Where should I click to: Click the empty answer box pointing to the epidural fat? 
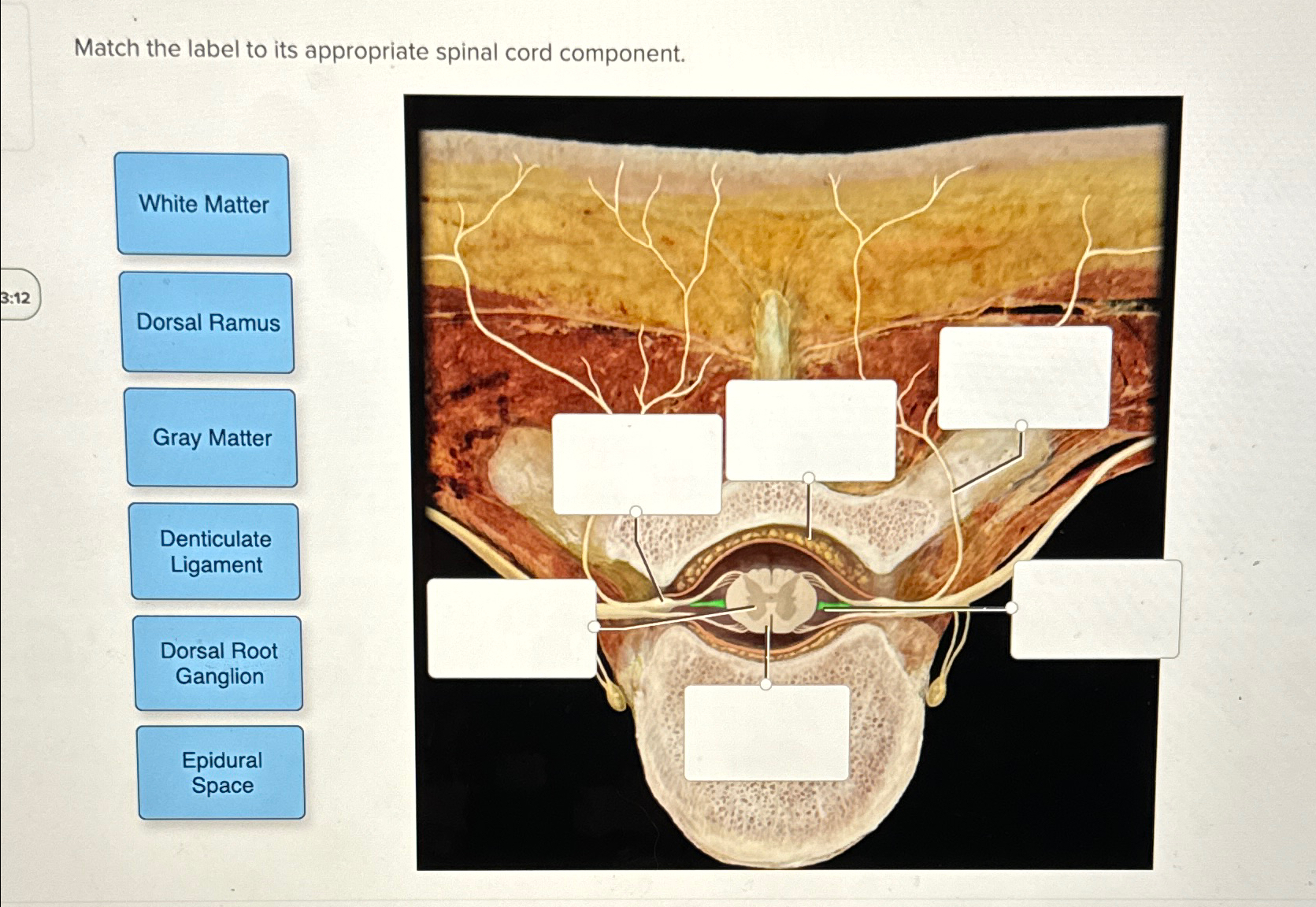(x=810, y=431)
